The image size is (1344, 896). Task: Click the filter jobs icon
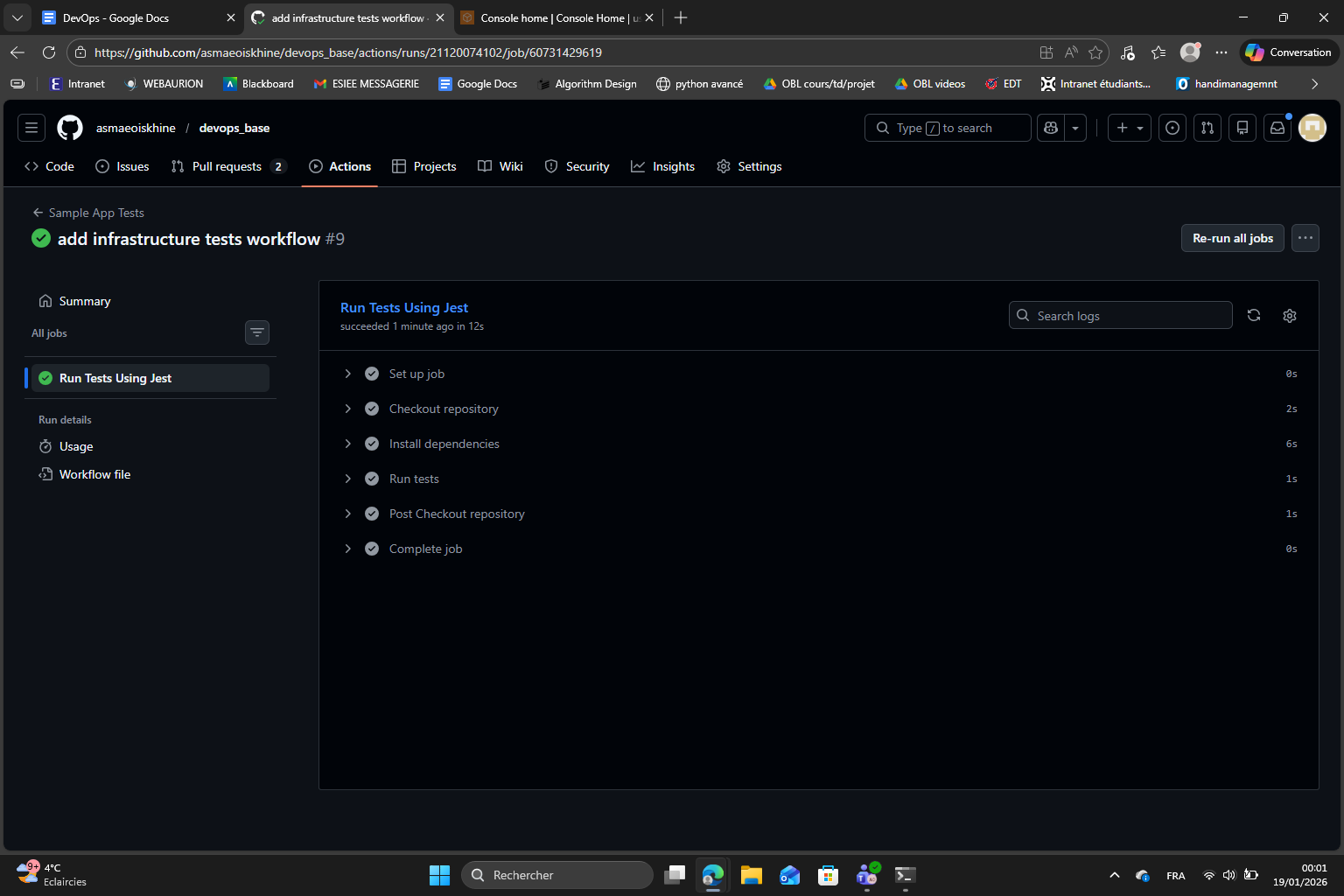(x=257, y=332)
